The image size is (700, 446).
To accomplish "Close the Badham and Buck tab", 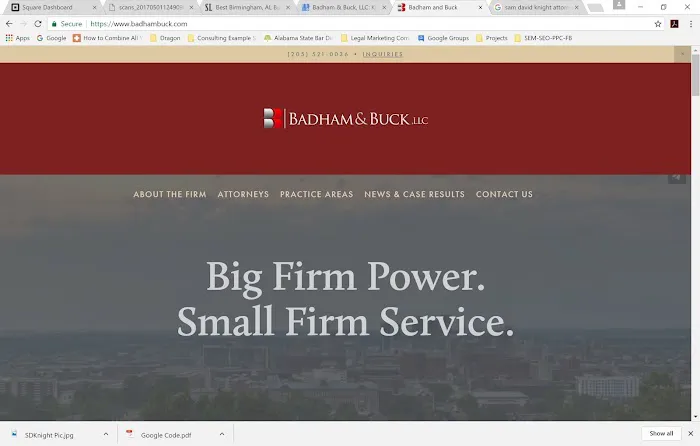I will 480,8.
